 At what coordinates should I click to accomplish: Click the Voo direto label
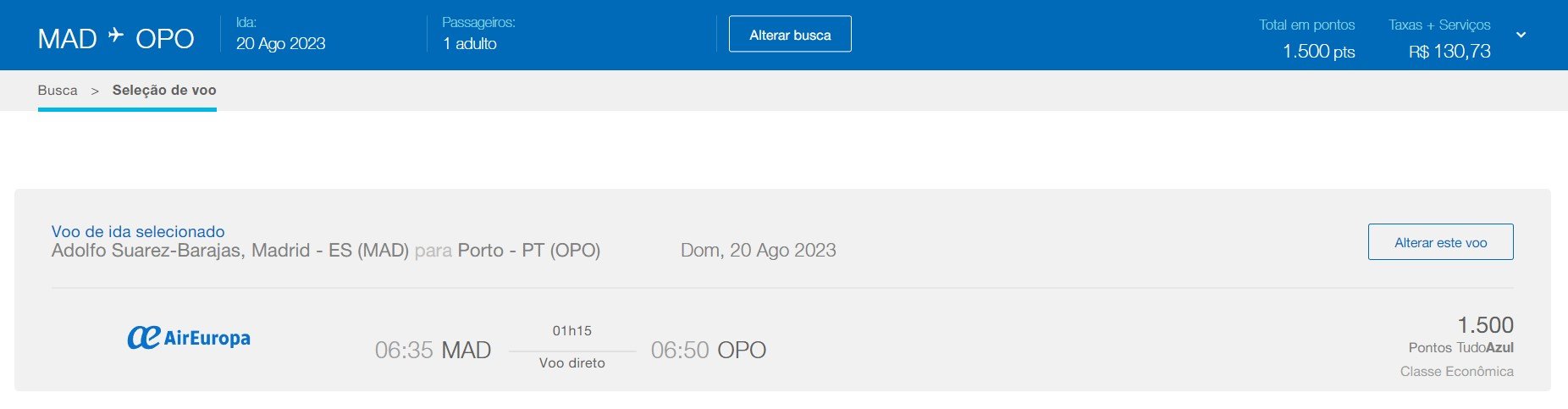(x=572, y=363)
